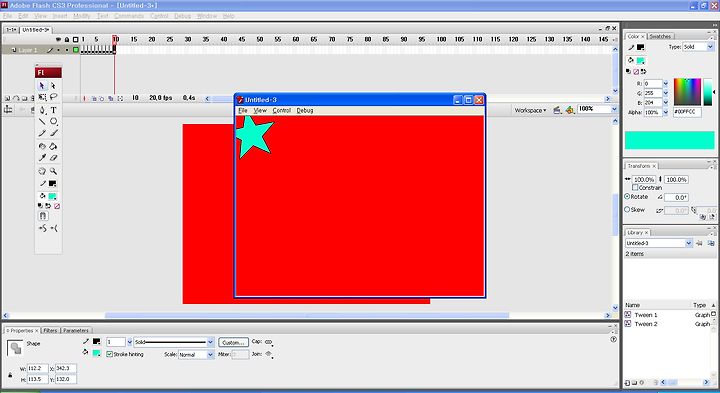Select the Text tool
Viewport: 720px width, 393px height.
(53, 110)
